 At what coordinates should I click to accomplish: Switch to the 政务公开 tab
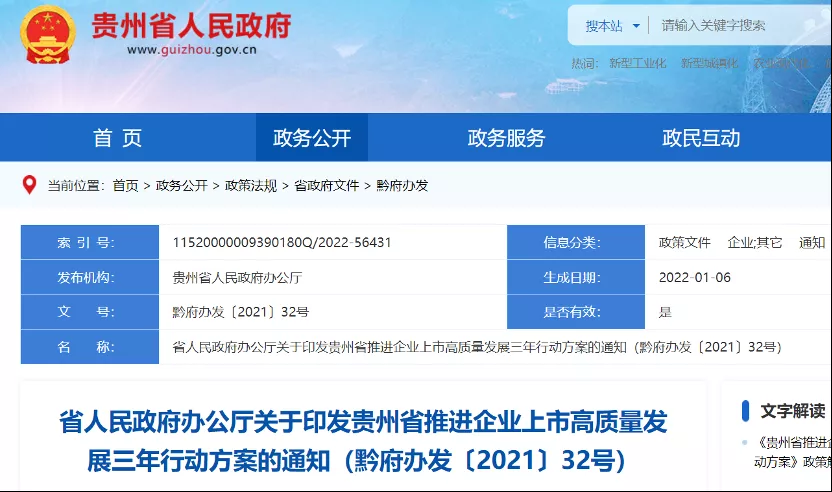click(312, 138)
